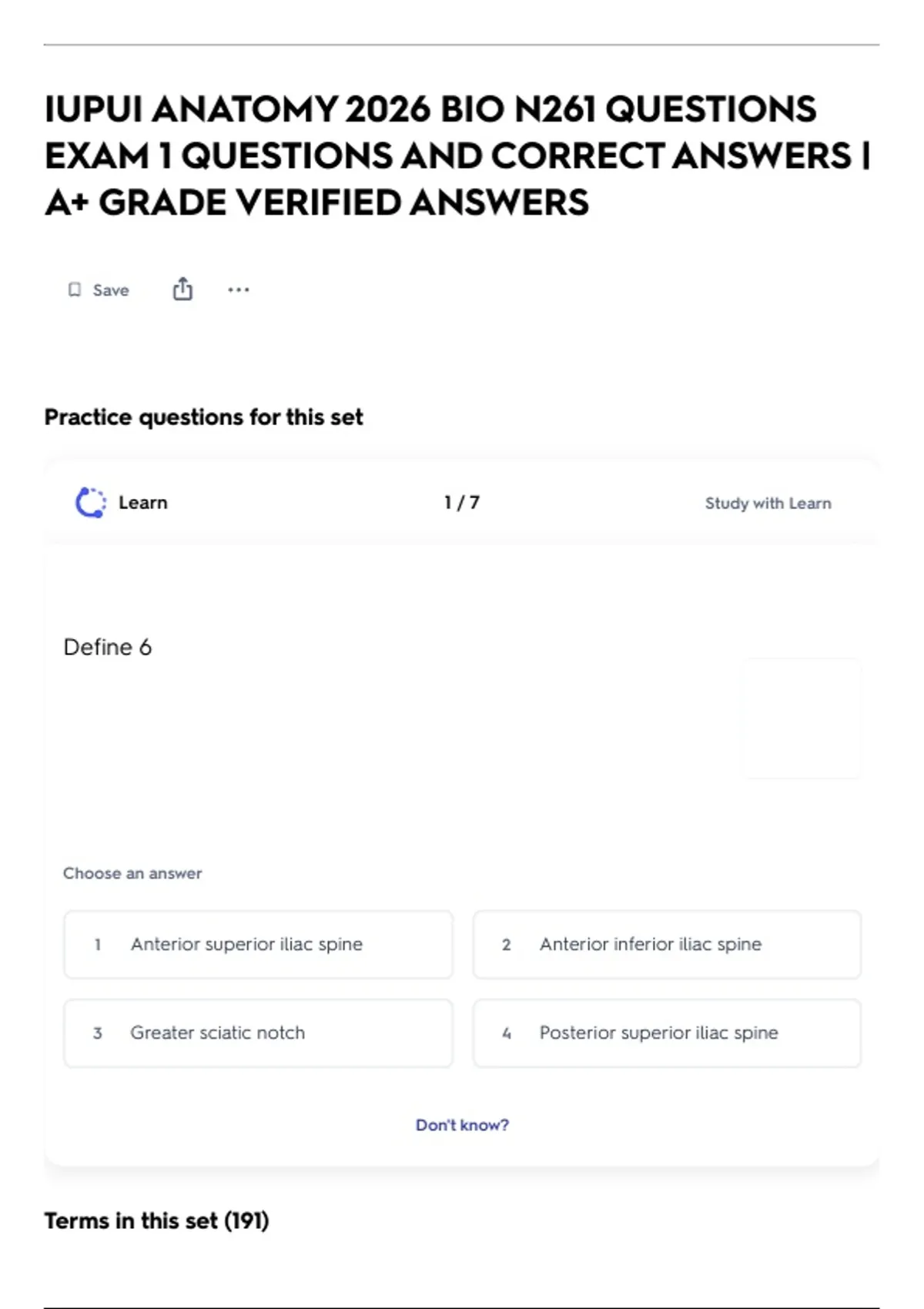Screen dimensions: 924x1309
Task: Select the Posterior superior iliac spine text
Action: point(658,1033)
